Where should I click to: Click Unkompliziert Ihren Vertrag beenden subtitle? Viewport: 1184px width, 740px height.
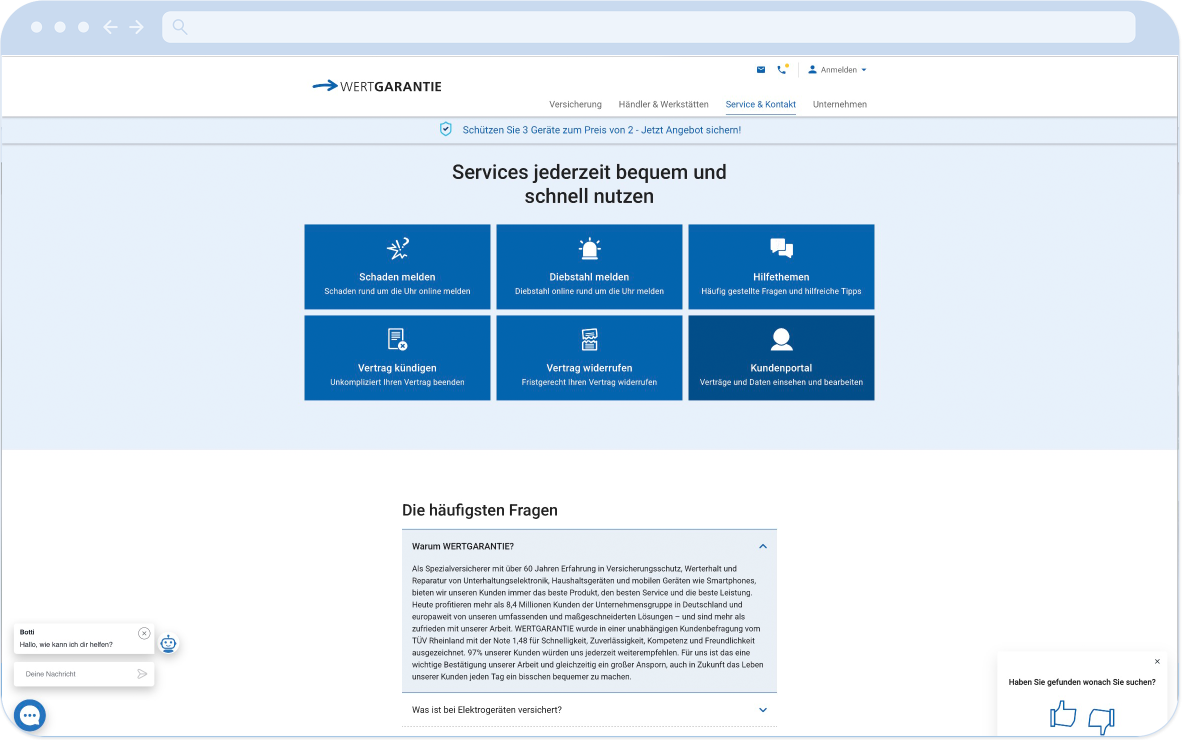(397, 382)
